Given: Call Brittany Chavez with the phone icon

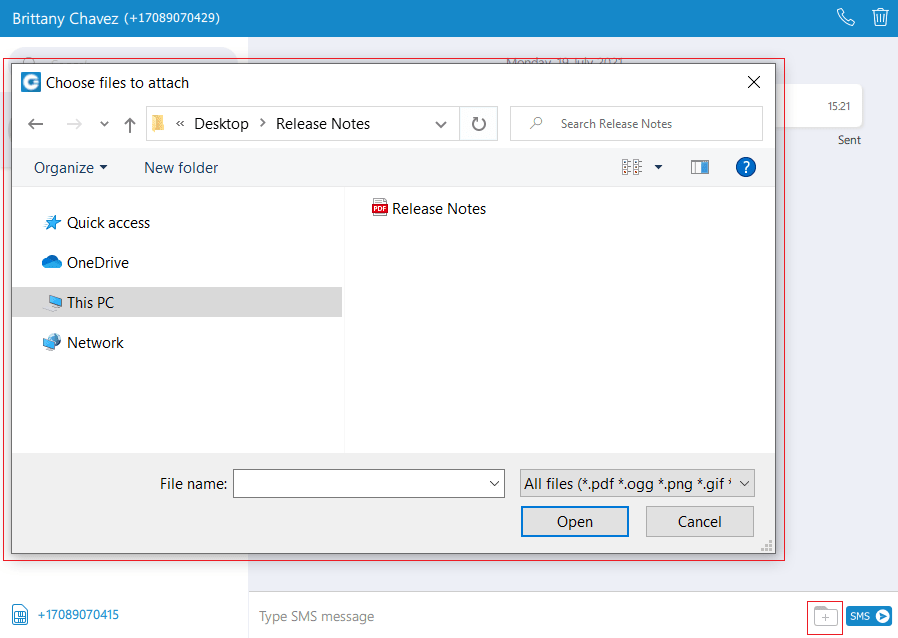Looking at the screenshot, I should click(845, 17).
